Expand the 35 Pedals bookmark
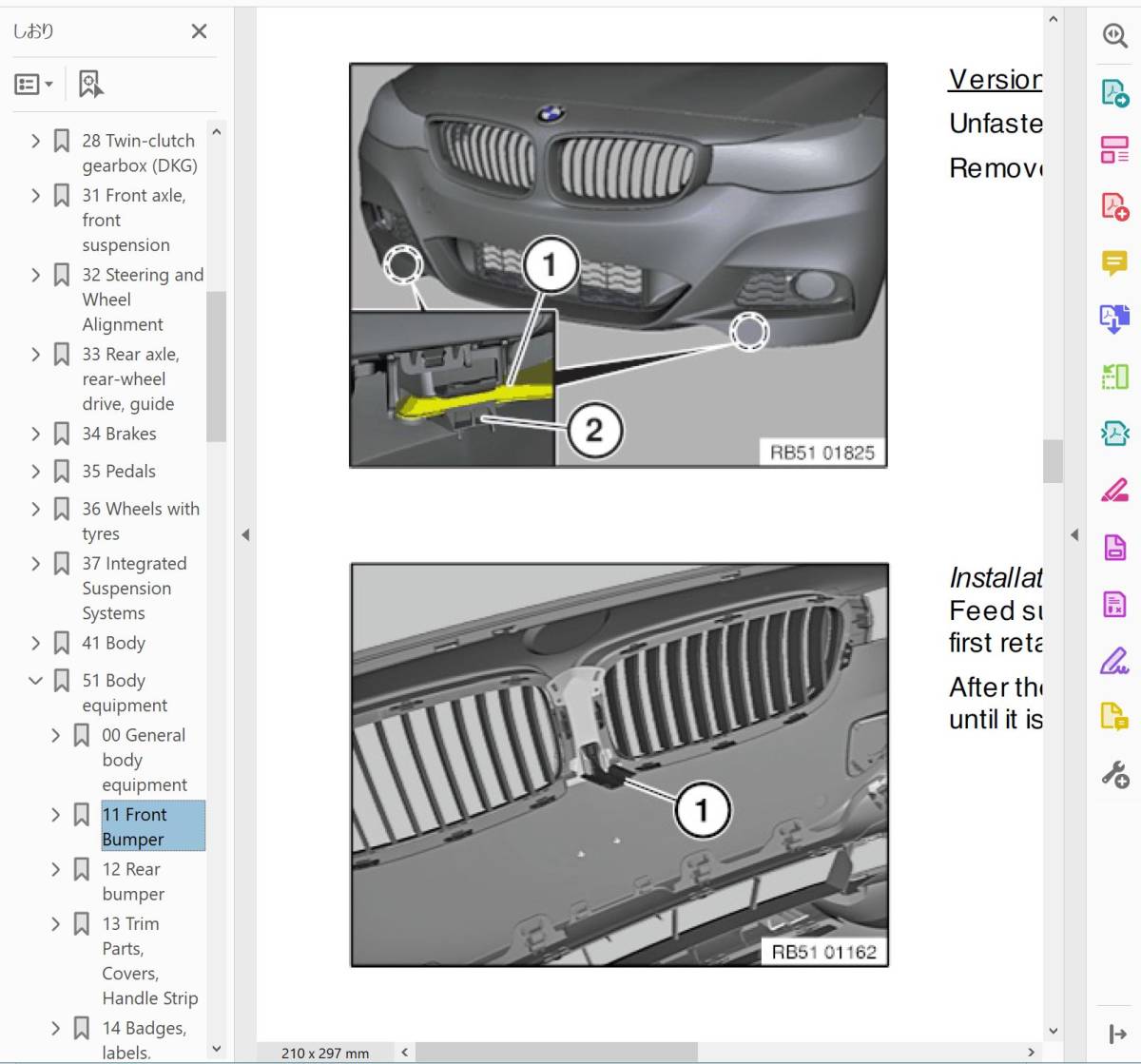This screenshot has height=1064, width=1141. tap(35, 472)
